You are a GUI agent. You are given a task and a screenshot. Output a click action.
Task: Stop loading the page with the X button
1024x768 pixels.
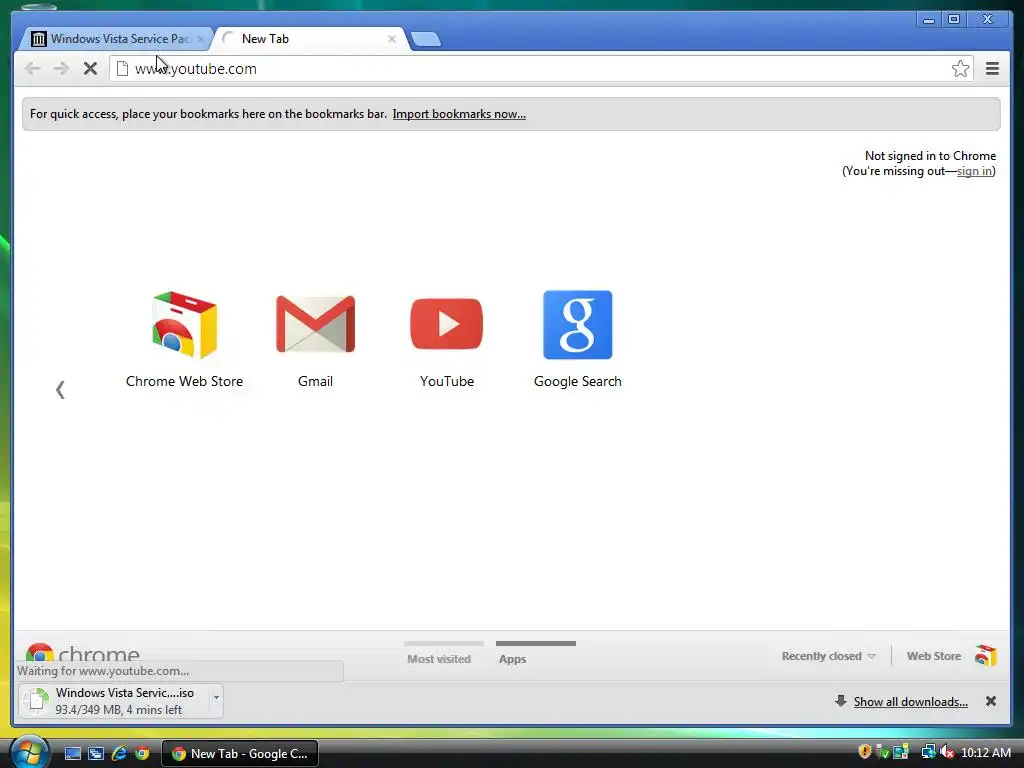[x=90, y=69]
